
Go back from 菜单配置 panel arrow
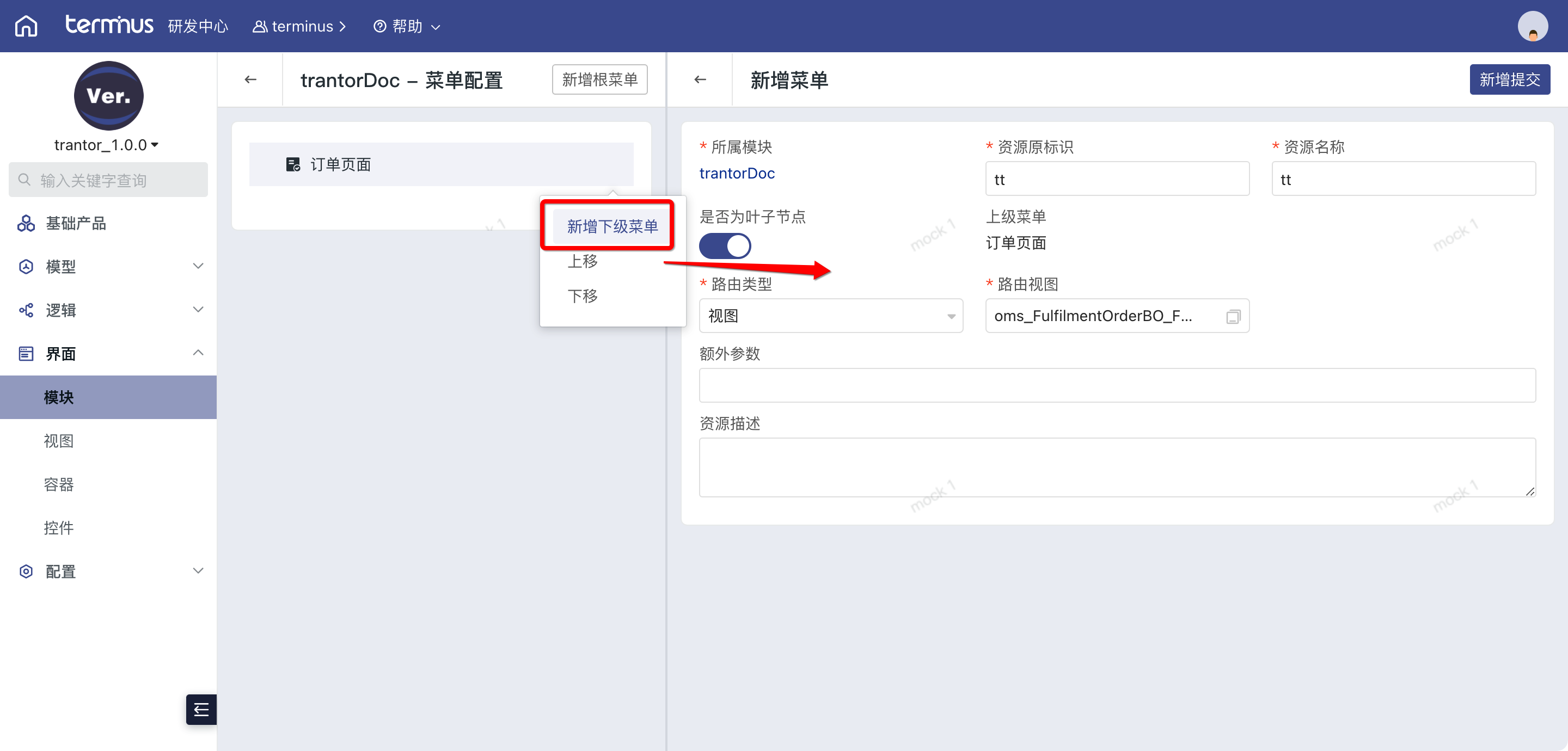(250, 79)
